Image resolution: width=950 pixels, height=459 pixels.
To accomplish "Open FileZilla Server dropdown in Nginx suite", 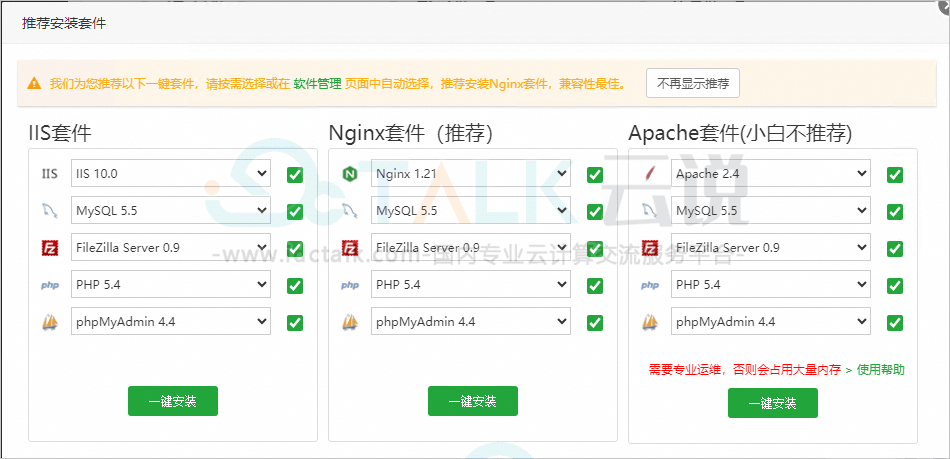I will tap(471, 247).
